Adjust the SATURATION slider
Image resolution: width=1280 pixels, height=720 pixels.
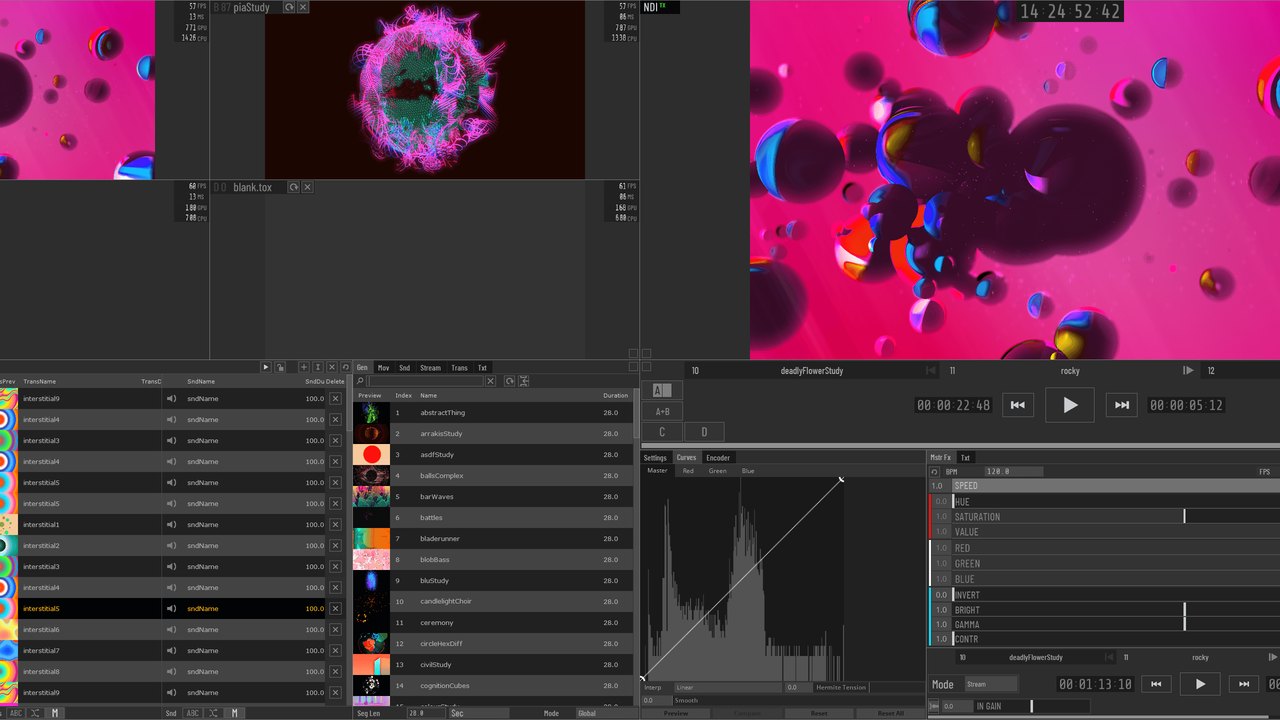(x=1116, y=517)
